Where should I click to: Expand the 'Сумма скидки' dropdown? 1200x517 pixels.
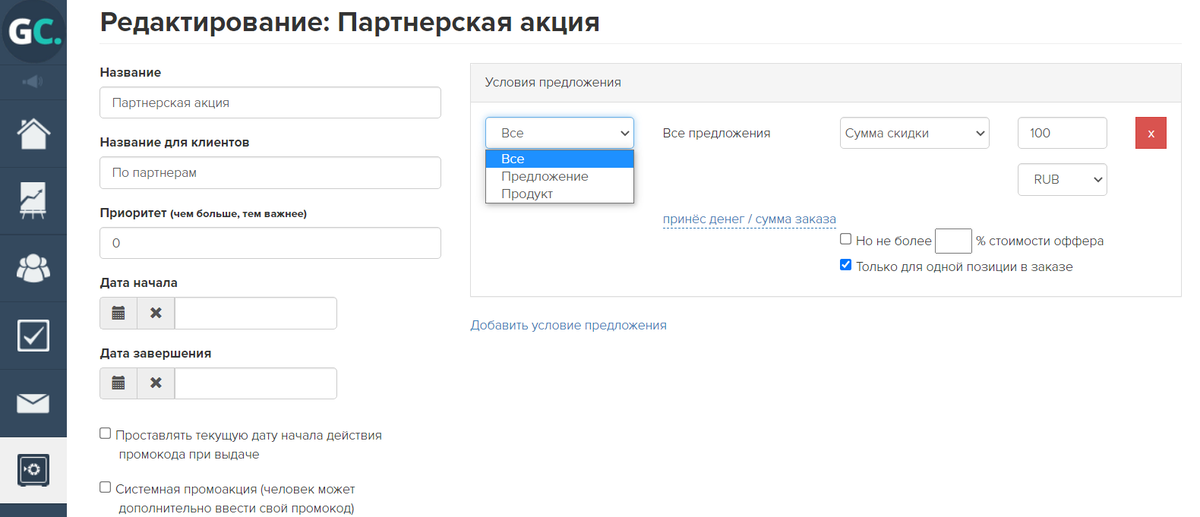click(914, 133)
